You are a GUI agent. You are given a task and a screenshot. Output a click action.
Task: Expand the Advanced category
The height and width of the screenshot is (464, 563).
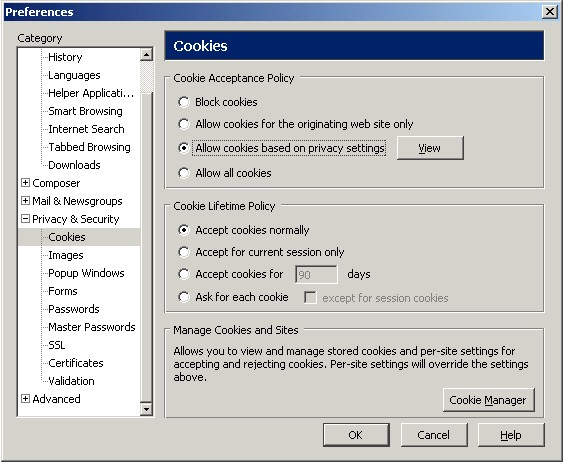pyautogui.click(x=25, y=399)
